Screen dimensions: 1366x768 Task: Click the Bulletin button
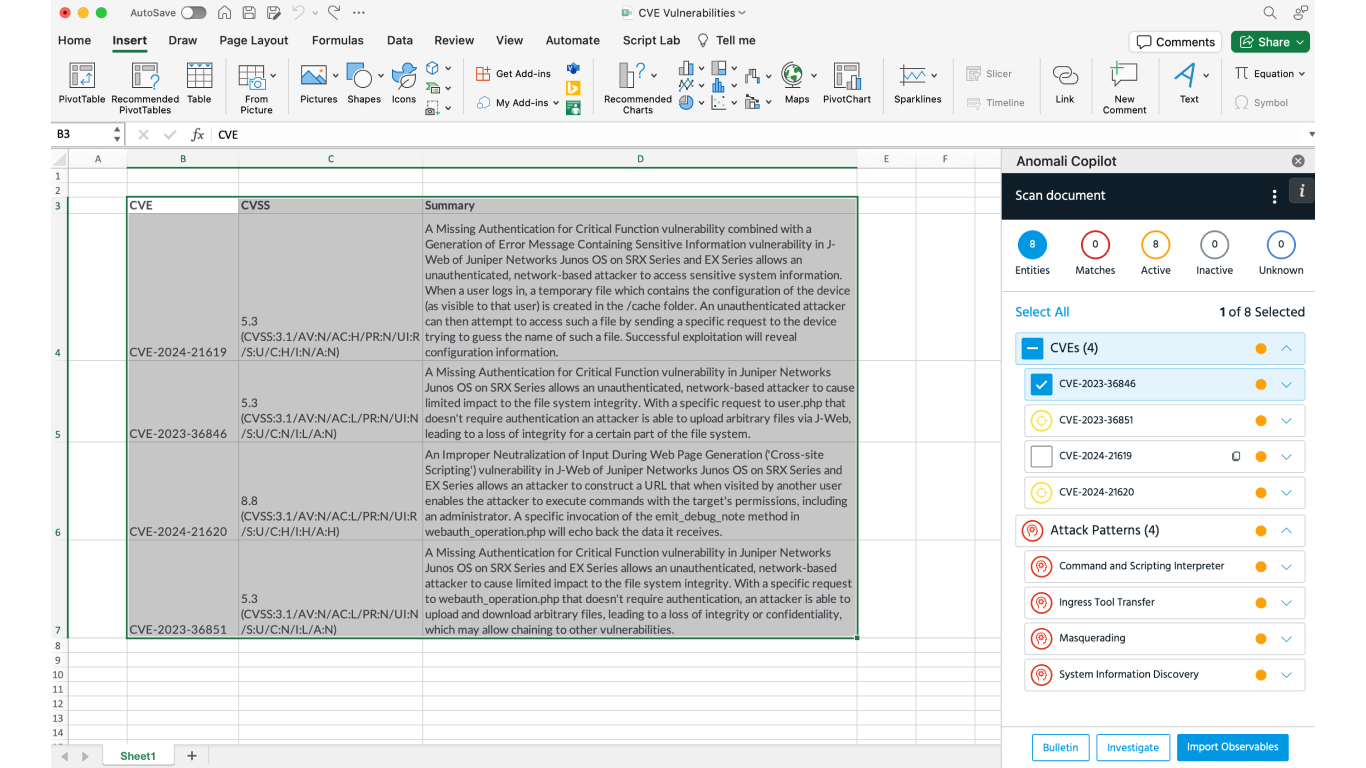[1061, 747]
